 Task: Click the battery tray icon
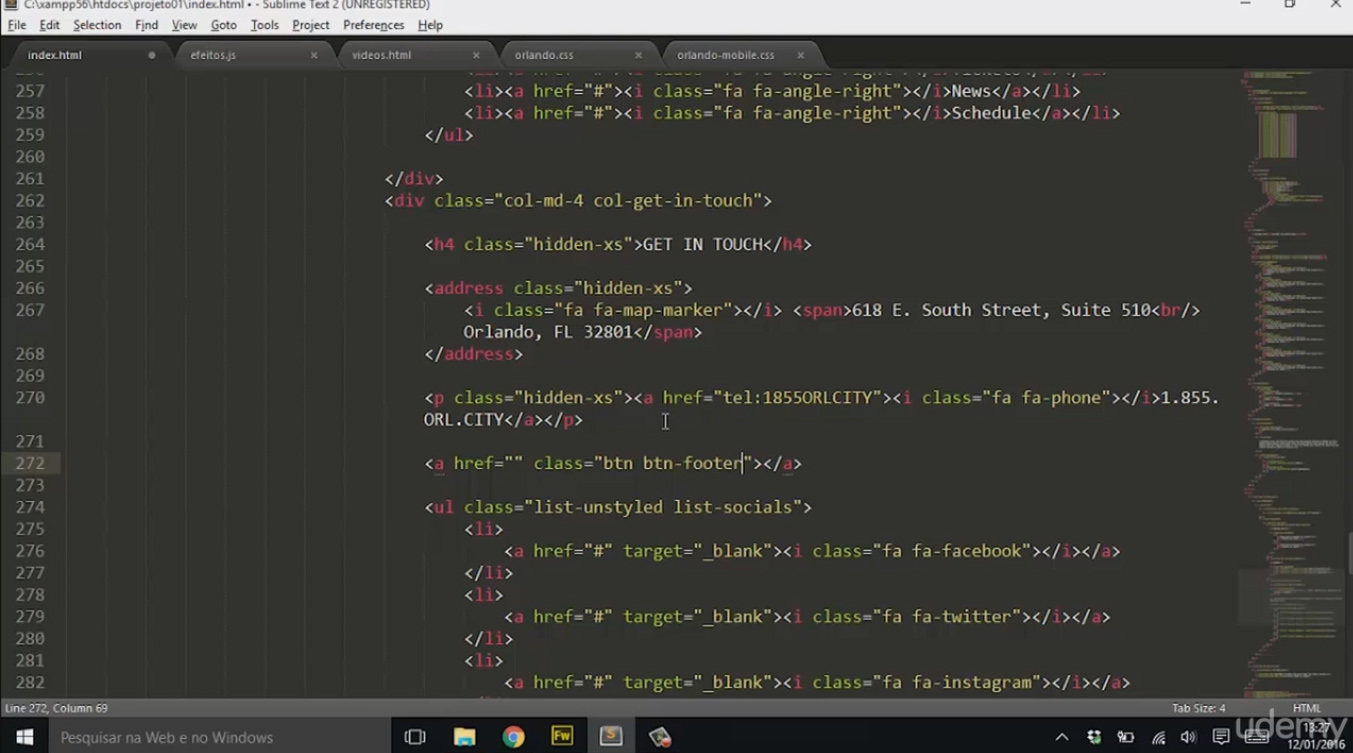[x=1126, y=738]
